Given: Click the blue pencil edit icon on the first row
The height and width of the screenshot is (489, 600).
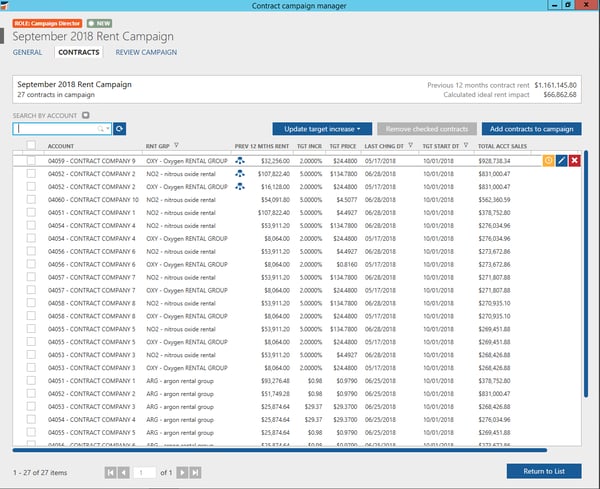Looking at the screenshot, I should 561,160.
